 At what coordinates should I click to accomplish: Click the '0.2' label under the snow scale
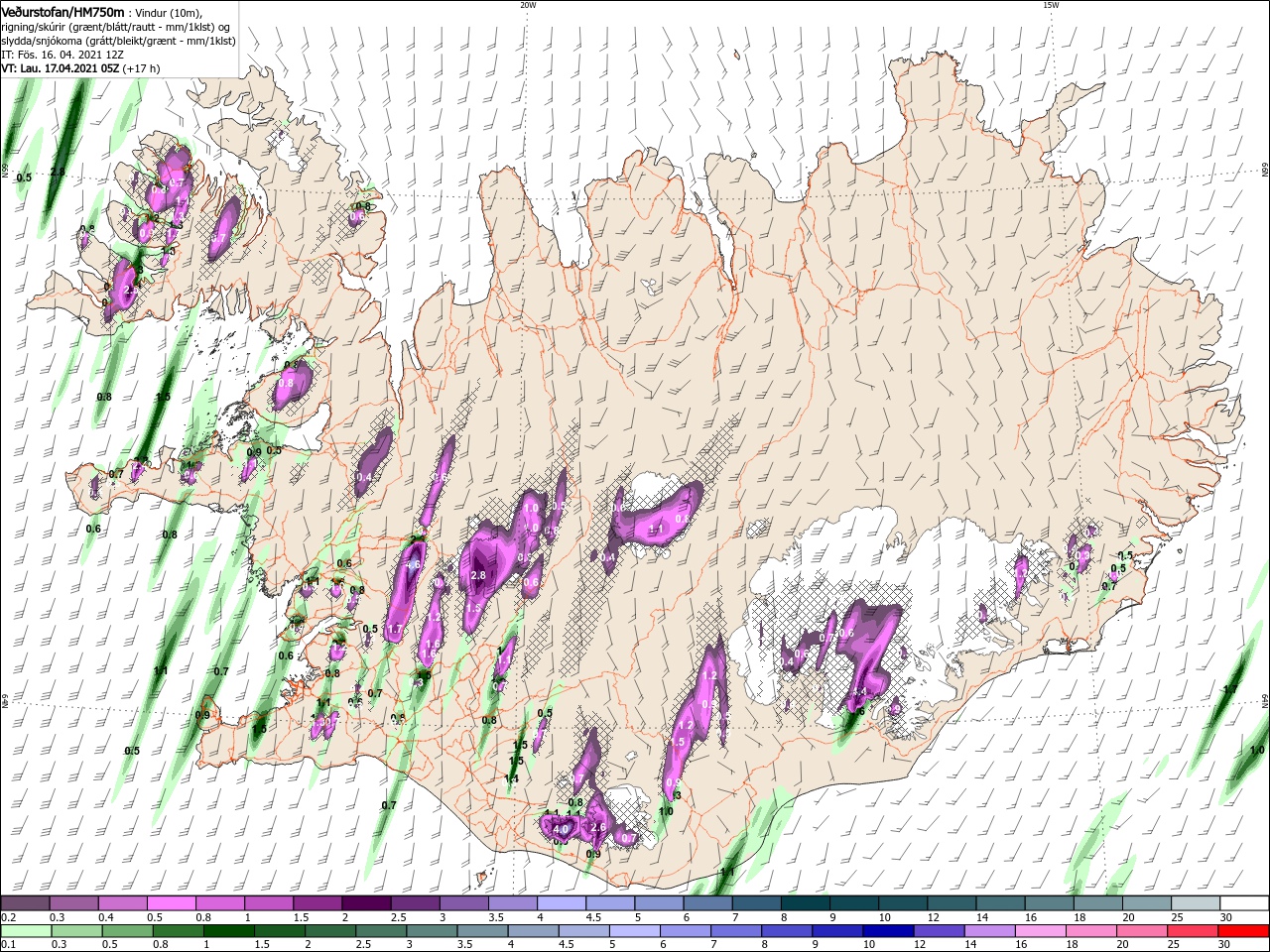[8, 917]
